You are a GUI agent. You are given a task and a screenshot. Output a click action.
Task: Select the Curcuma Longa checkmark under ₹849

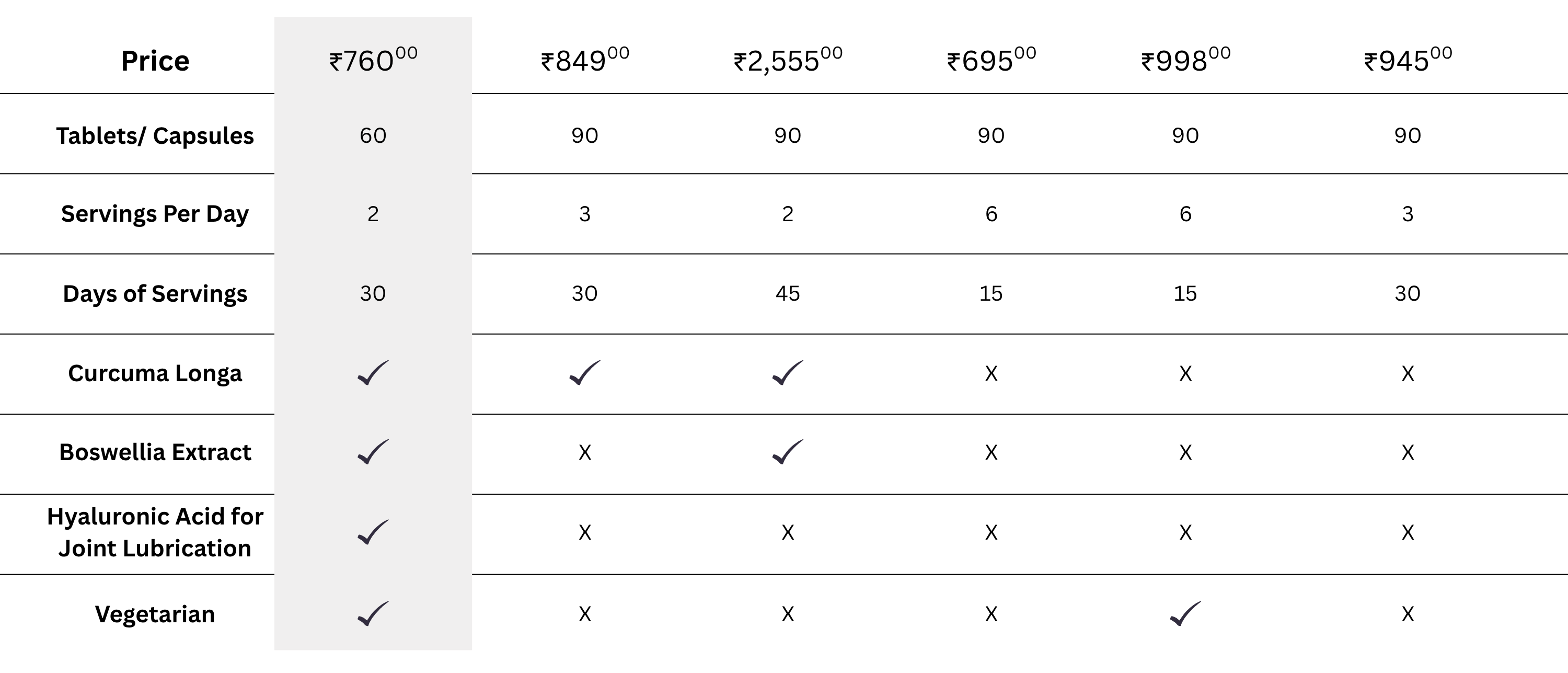[x=584, y=373]
